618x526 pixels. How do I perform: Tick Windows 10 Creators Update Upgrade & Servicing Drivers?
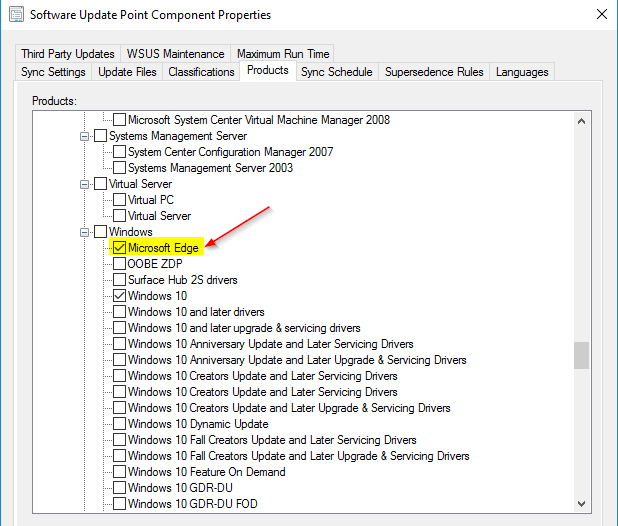coord(119,408)
